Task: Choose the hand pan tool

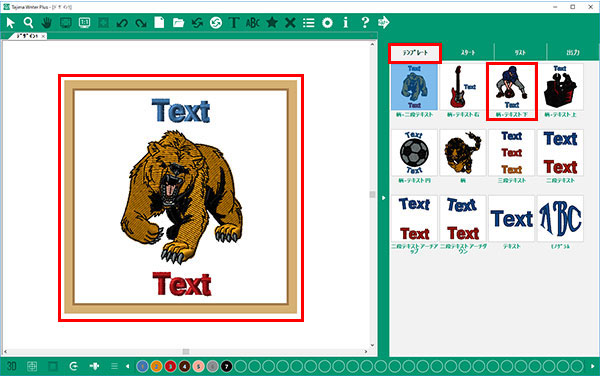Action: 47,23
